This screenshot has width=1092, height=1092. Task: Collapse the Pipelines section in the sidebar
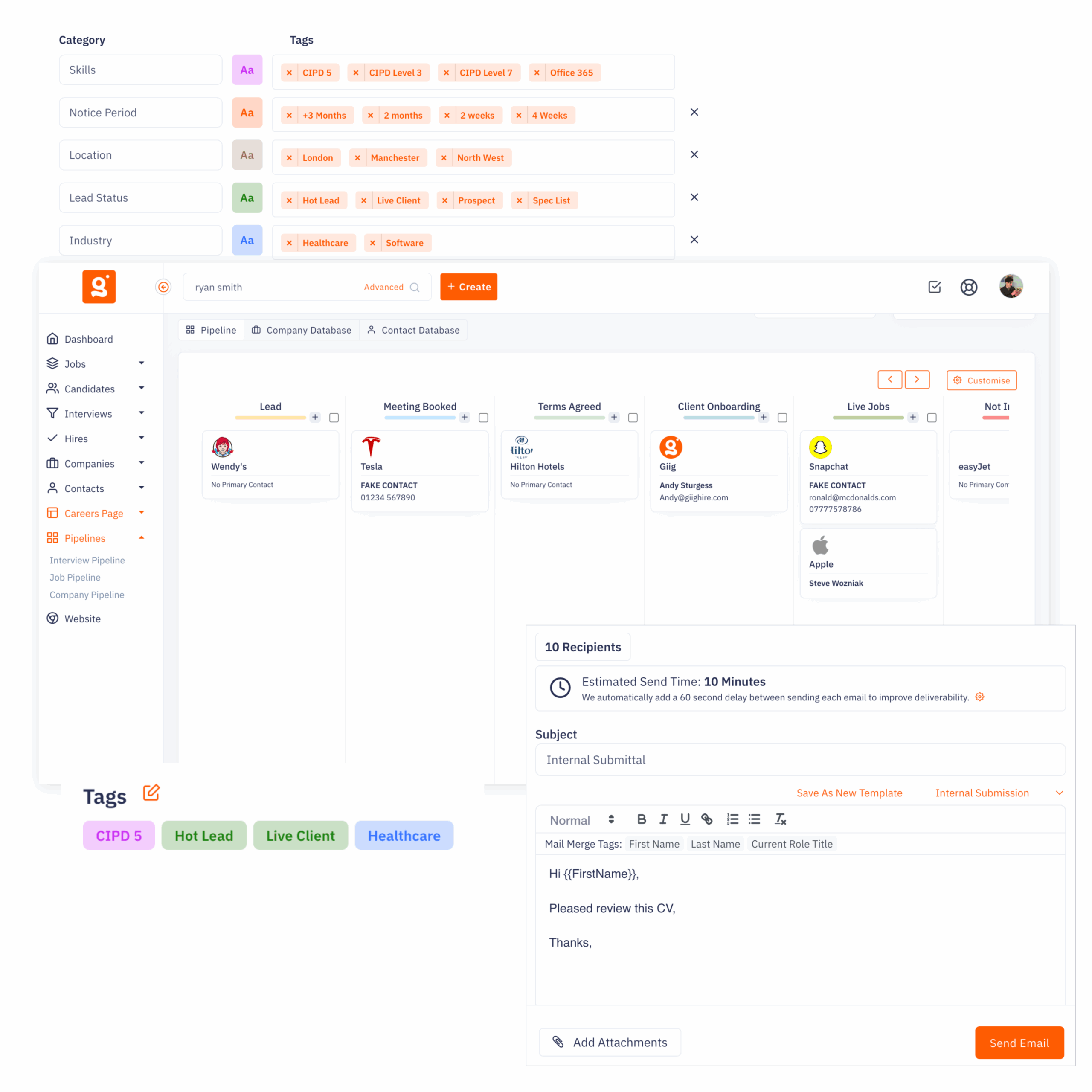(141, 537)
